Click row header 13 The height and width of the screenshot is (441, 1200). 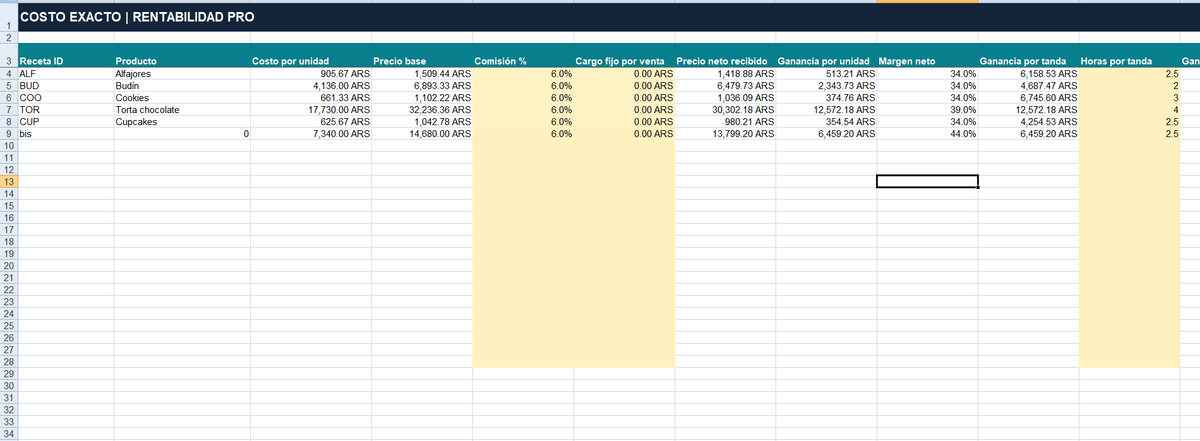[x=8, y=181]
